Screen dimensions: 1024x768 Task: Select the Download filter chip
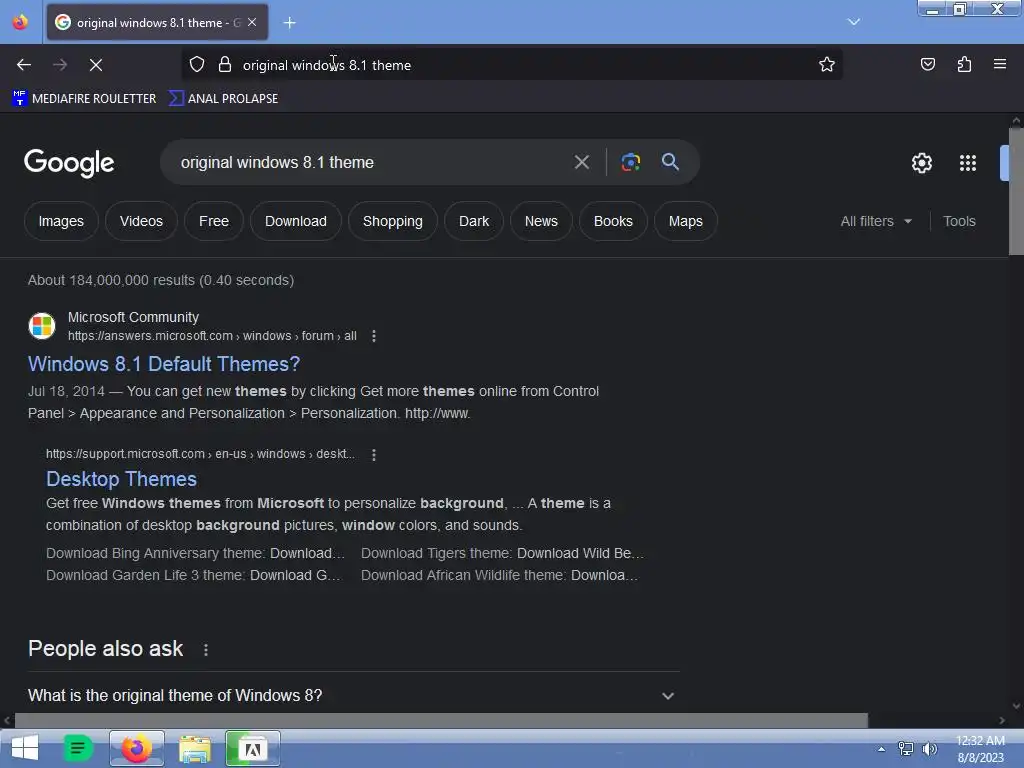click(x=296, y=221)
